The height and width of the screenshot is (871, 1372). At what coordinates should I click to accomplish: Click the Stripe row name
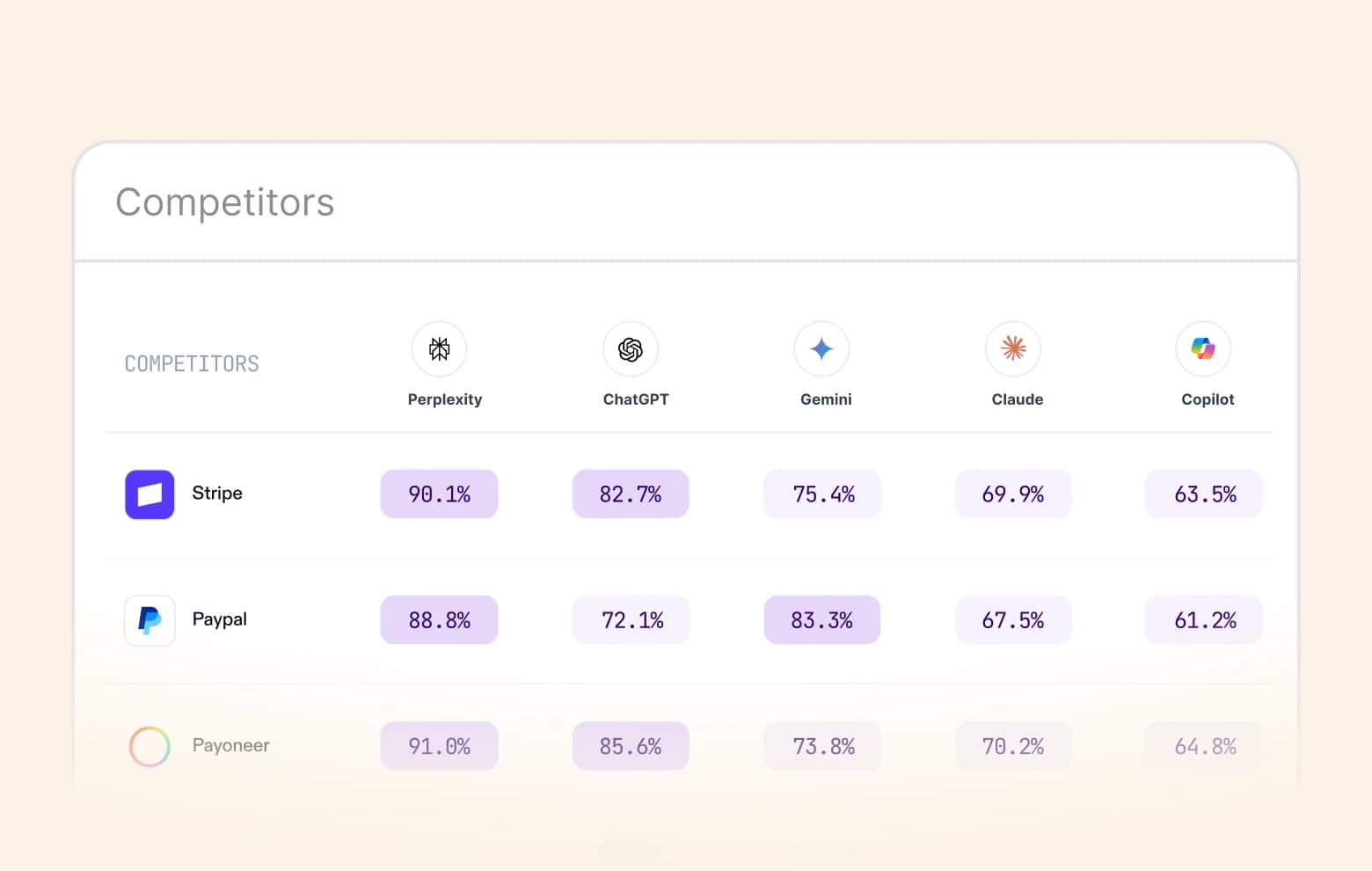coord(217,494)
